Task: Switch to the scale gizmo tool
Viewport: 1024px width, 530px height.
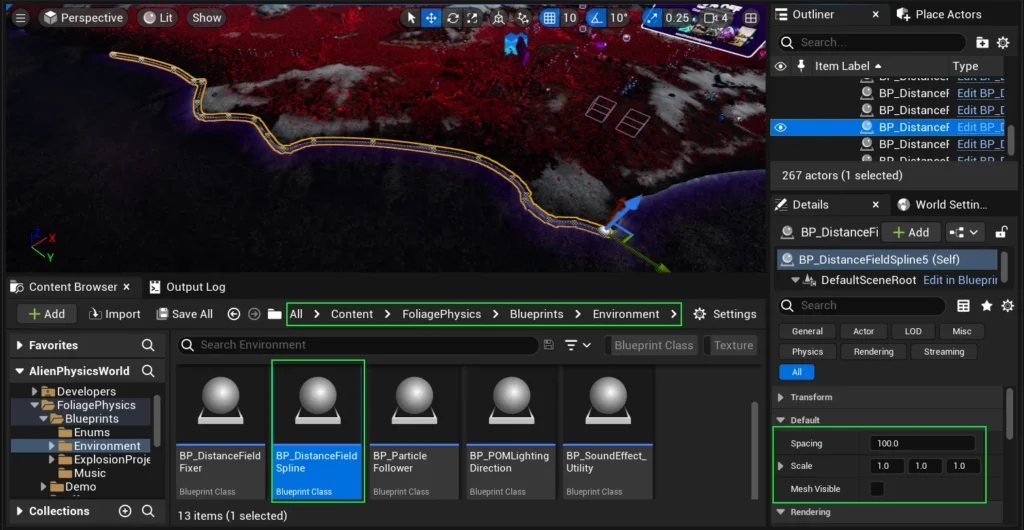Action: [x=474, y=18]
